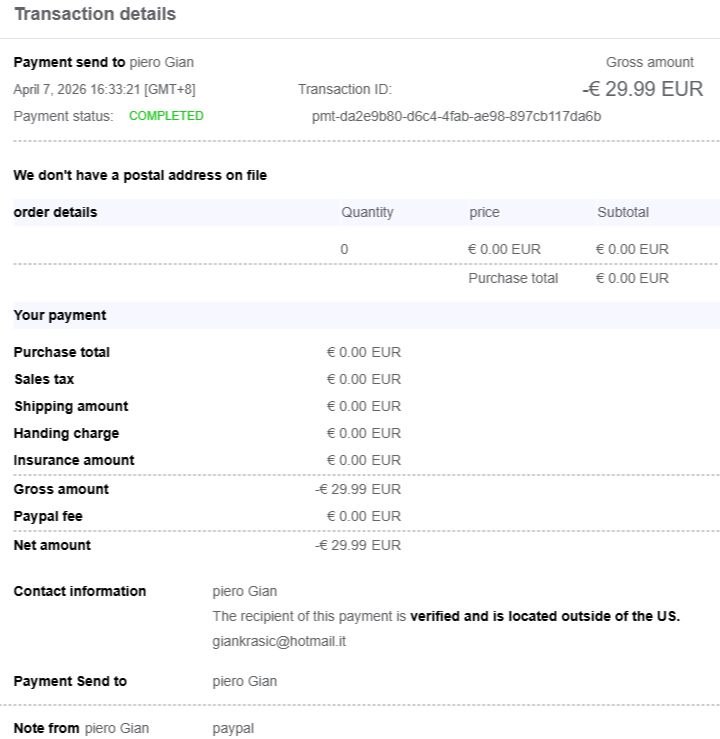Select the green COMPLETED payment status
Viewport: 720px width, 739px height.
coord(166,116)
